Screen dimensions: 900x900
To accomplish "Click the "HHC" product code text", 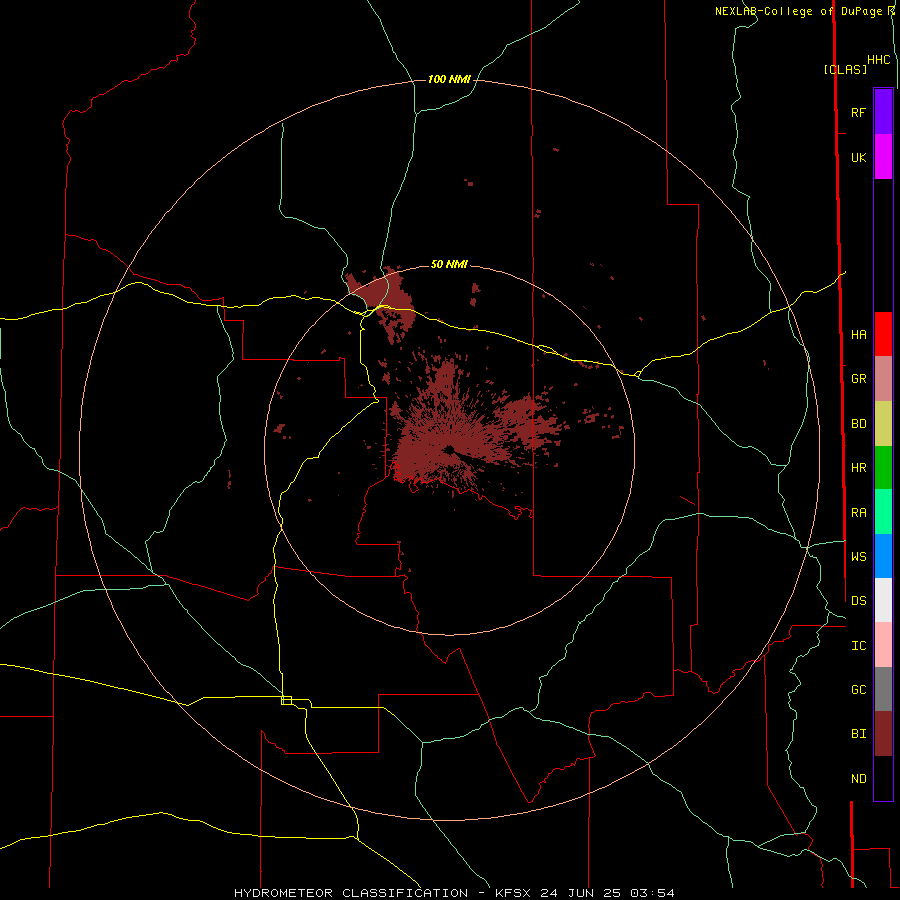I will (878, 60).
